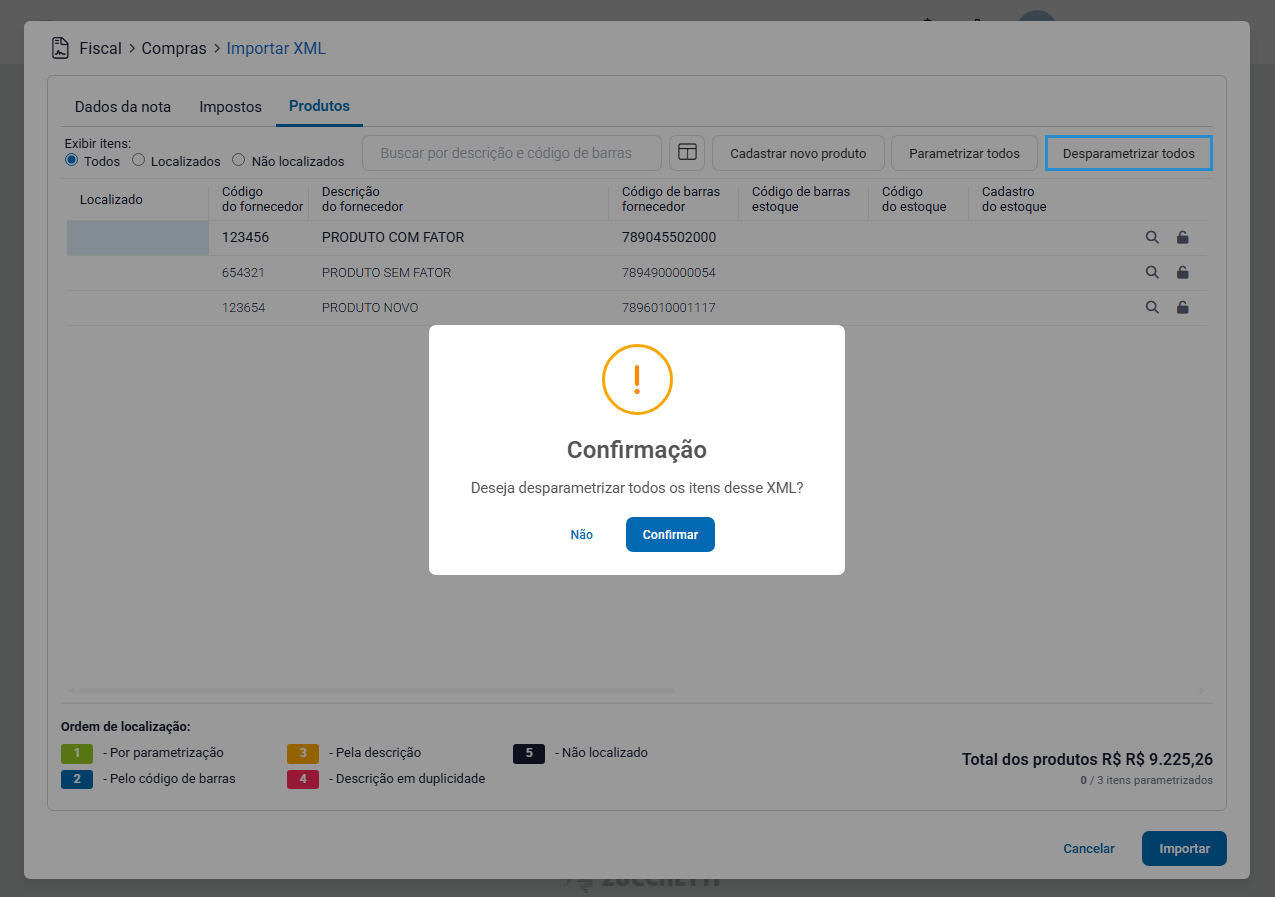This screenshot has width=1275, height=897.
Task: Click Não to dismiss the confirmation
Action: pyautogui.click(x=581, y=535)
